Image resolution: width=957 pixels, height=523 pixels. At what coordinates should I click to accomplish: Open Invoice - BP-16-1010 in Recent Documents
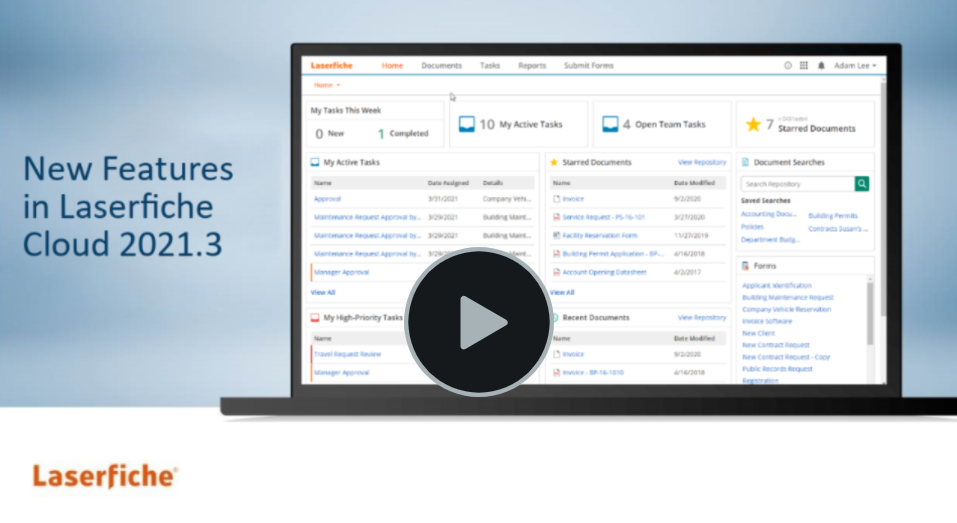(593, 372)
